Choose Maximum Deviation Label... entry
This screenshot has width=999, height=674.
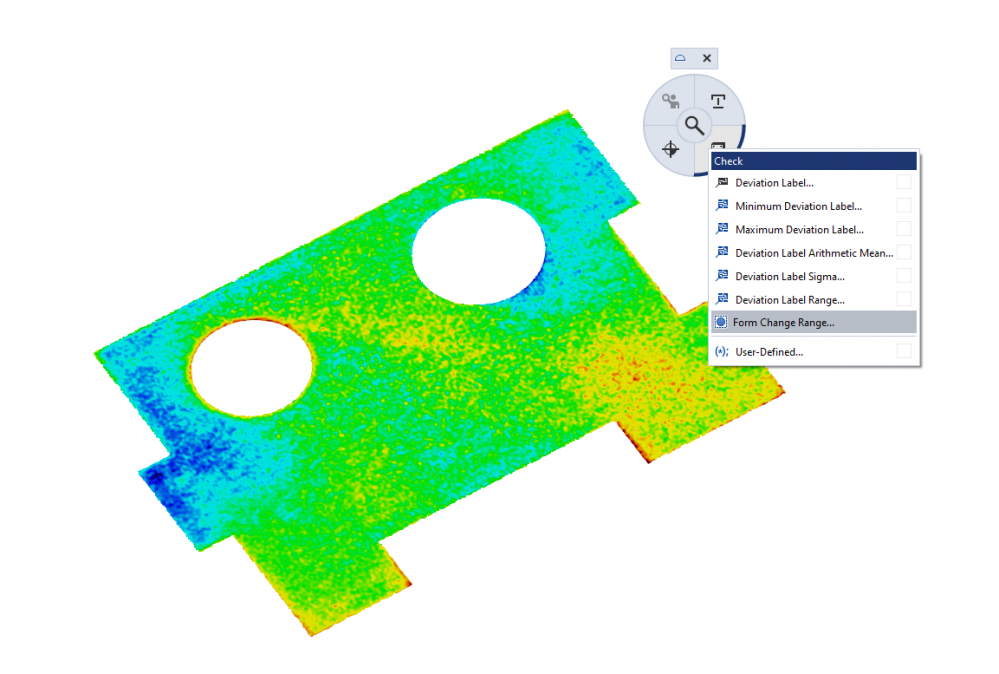point(814,229)
